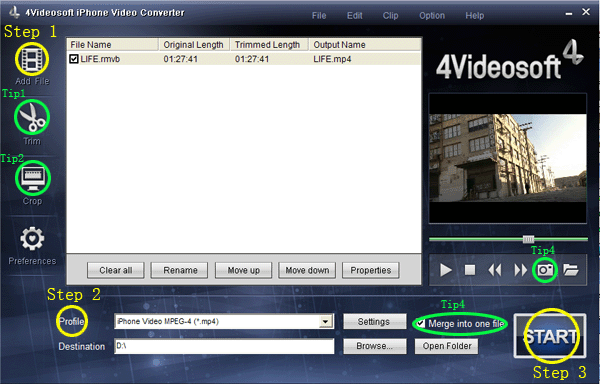This screenshot has width=600, height=384.
Task: Uncheck the LIFE.rmvb file checkbox
Action: point(73,59)
